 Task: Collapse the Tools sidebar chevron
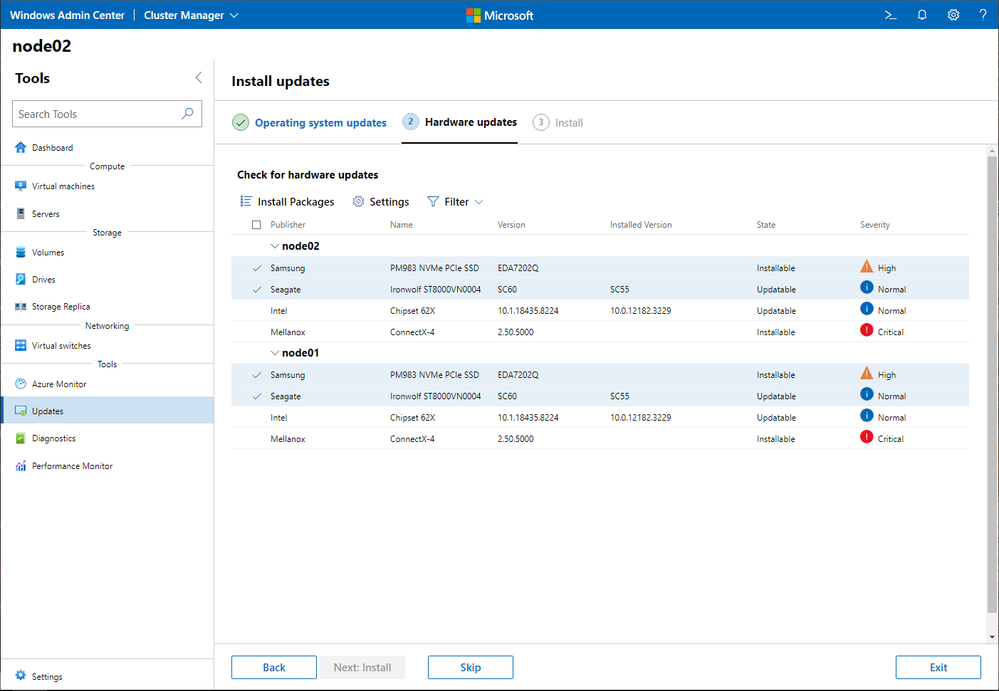pyautogui.click(x=198, y=78)
